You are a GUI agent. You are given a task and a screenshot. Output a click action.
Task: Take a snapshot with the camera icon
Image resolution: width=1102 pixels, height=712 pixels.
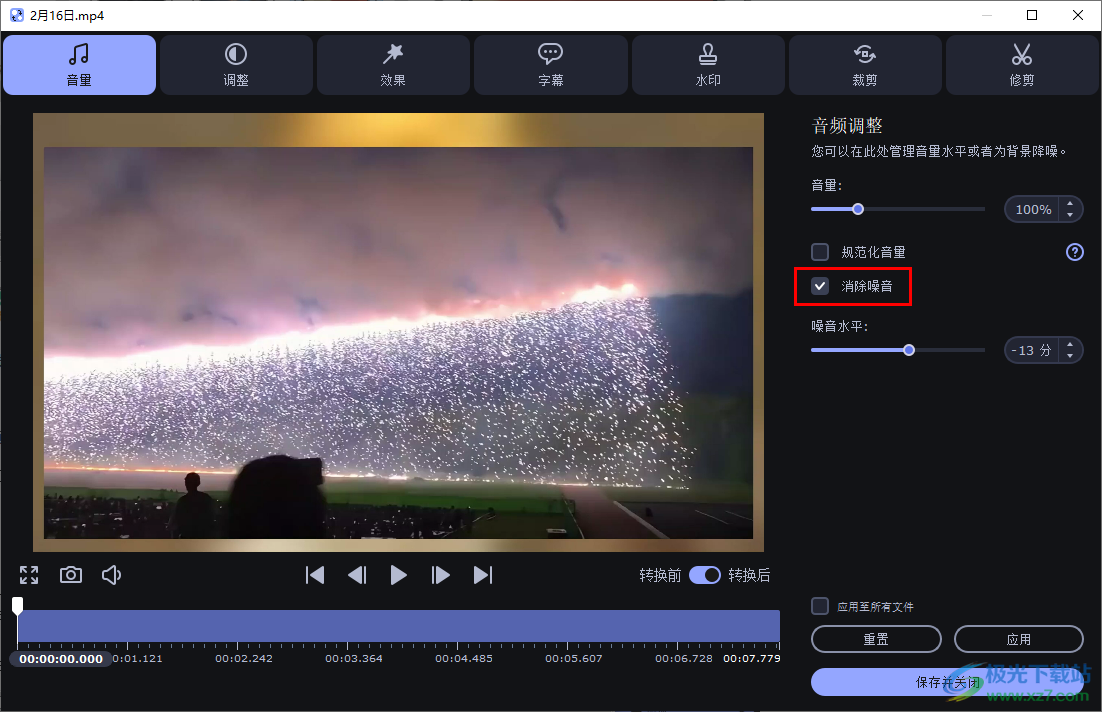(70, 575)
